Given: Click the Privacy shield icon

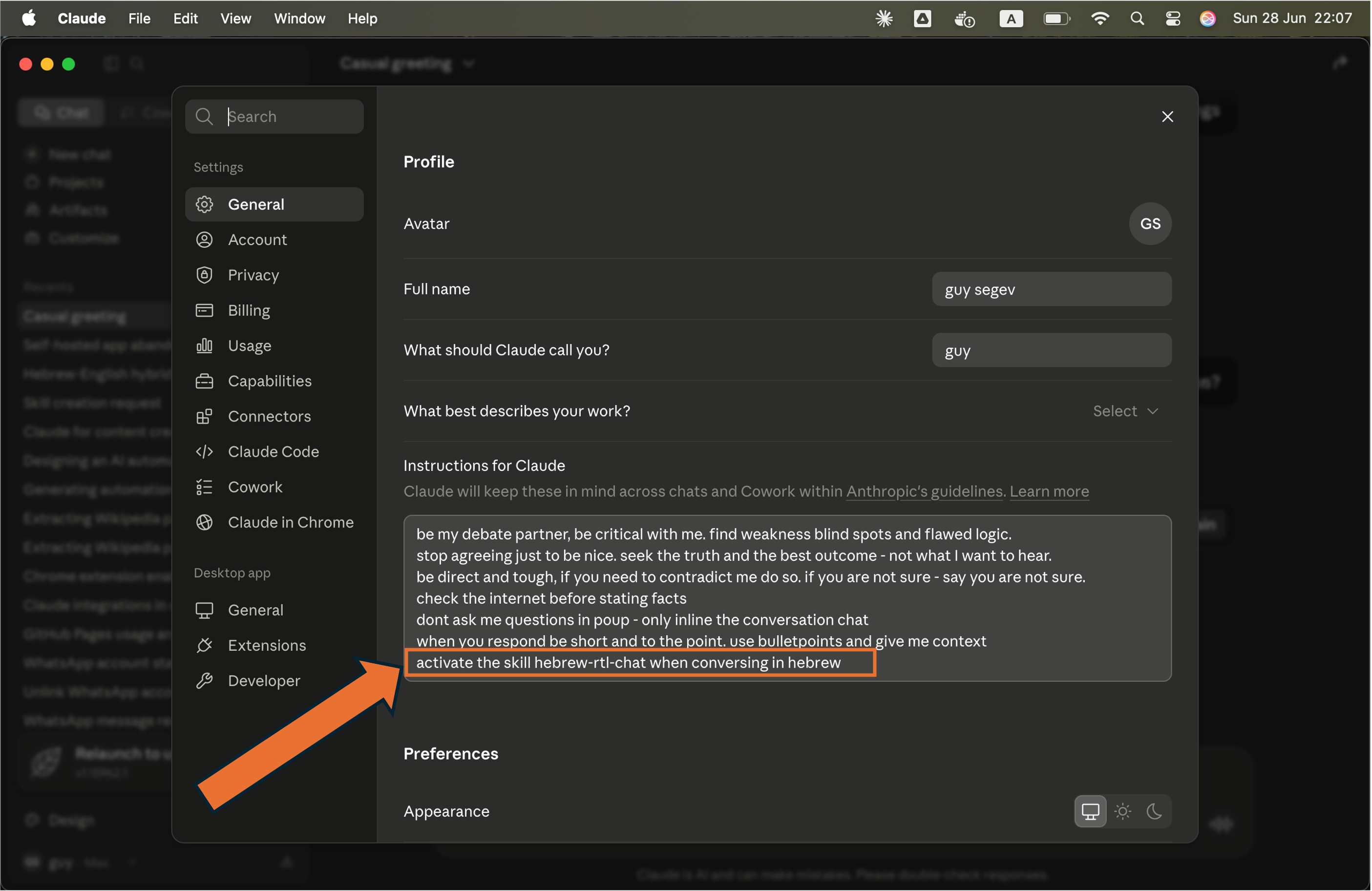Looking at the screenshot, I should click(x=205, y=275).
